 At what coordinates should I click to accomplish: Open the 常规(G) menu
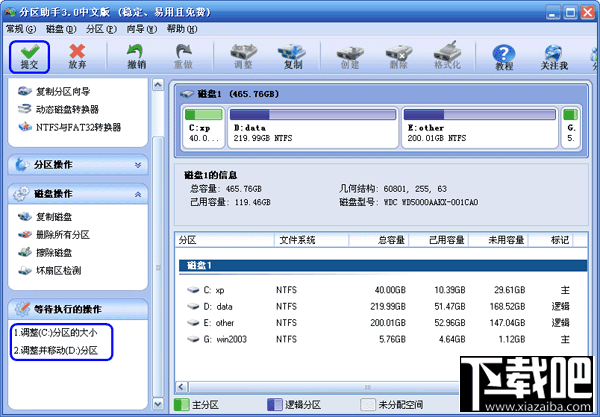pyautogui.click(x=21, y=29)
